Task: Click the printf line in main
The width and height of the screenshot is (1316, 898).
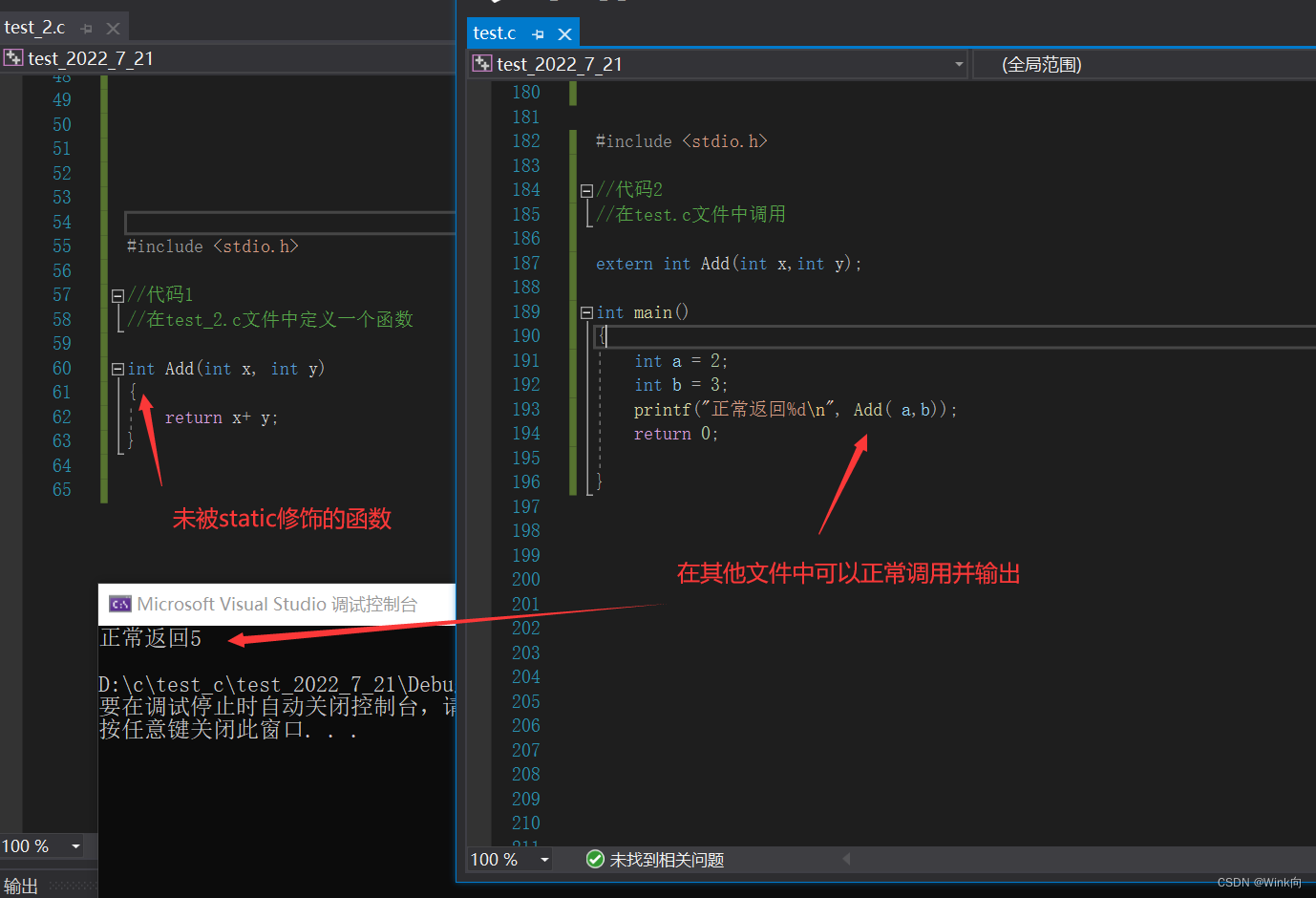Action: click(x=795, y=410)
